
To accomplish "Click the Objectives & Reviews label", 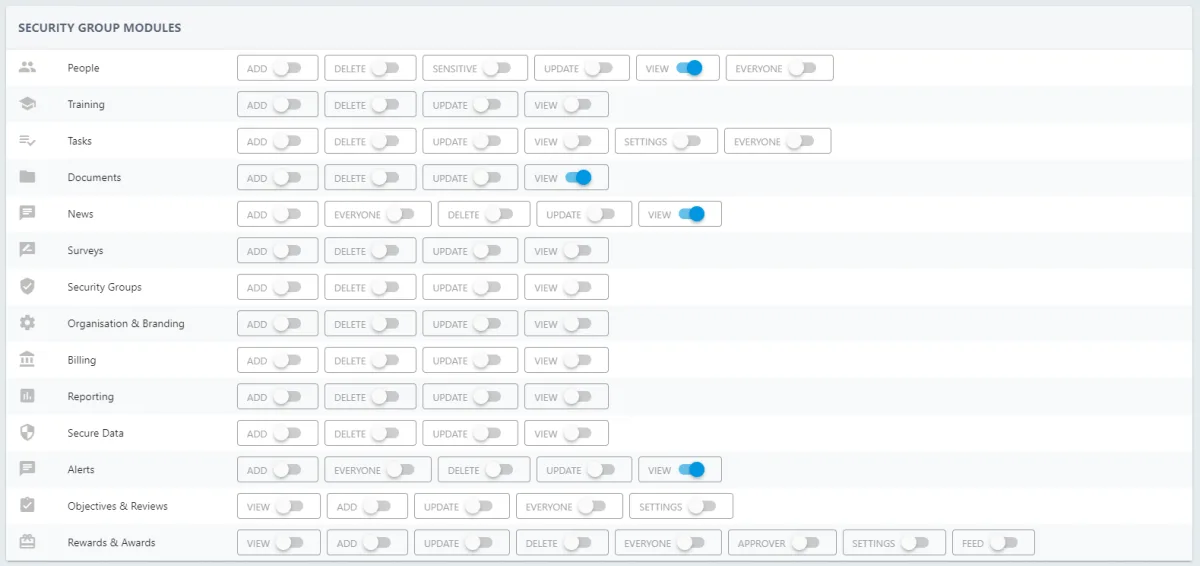I will [x=118, y=506].
